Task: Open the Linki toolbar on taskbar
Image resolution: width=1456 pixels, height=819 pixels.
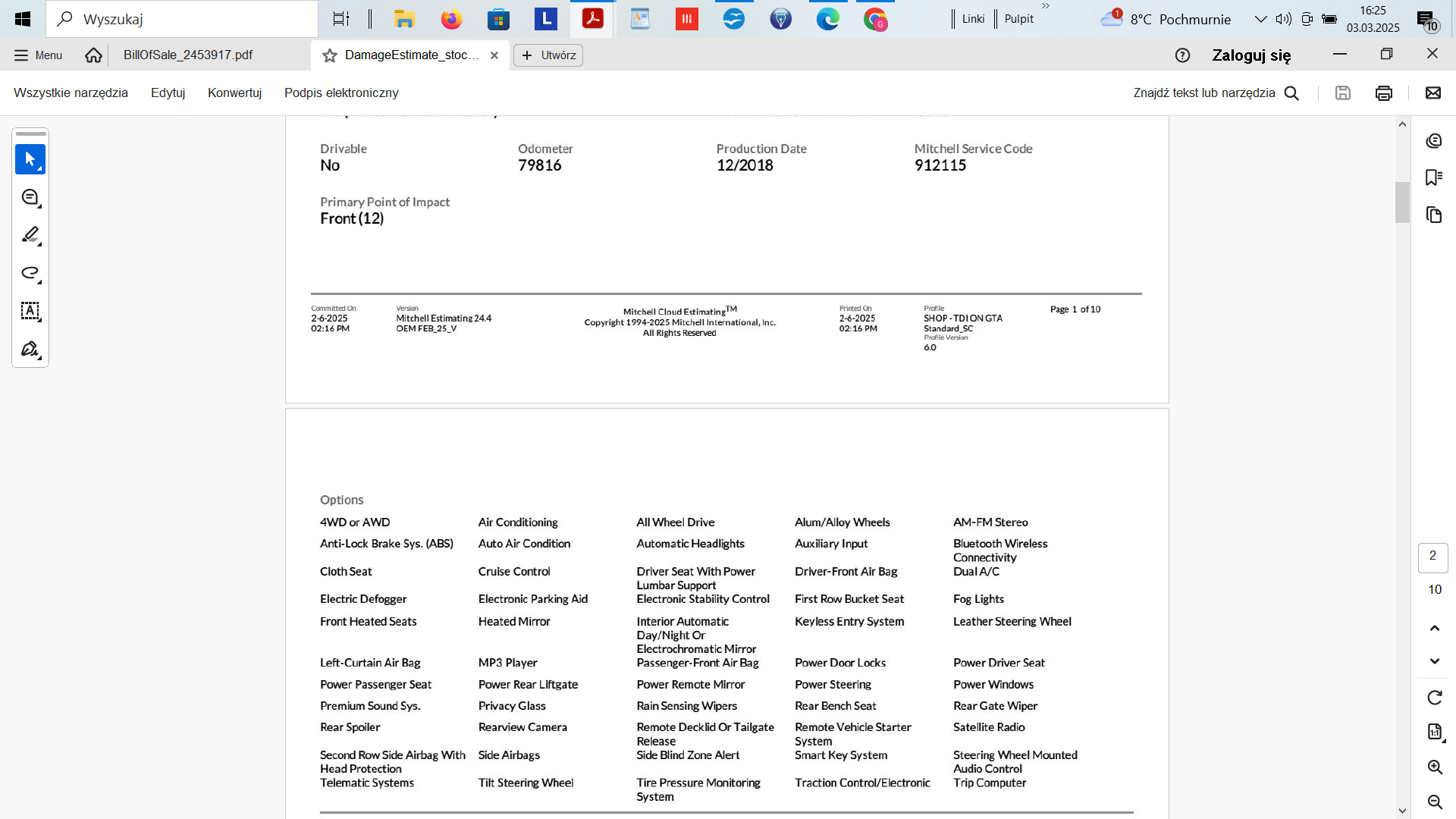Action: pos(973,19)
